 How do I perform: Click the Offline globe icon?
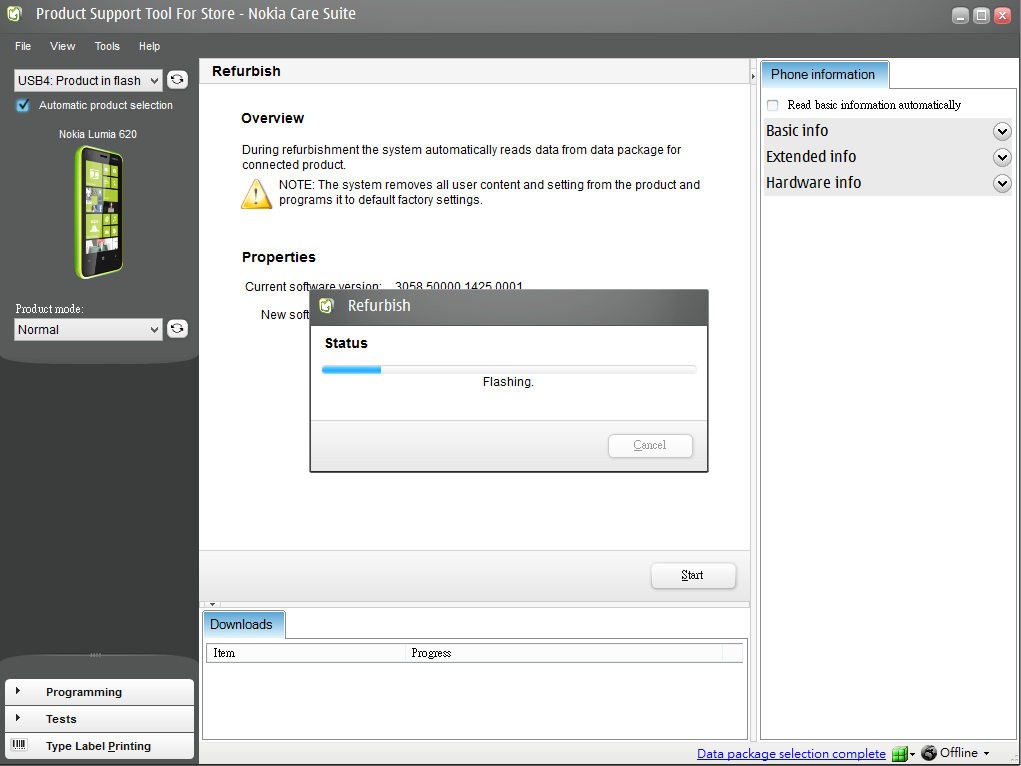(929, 753)
